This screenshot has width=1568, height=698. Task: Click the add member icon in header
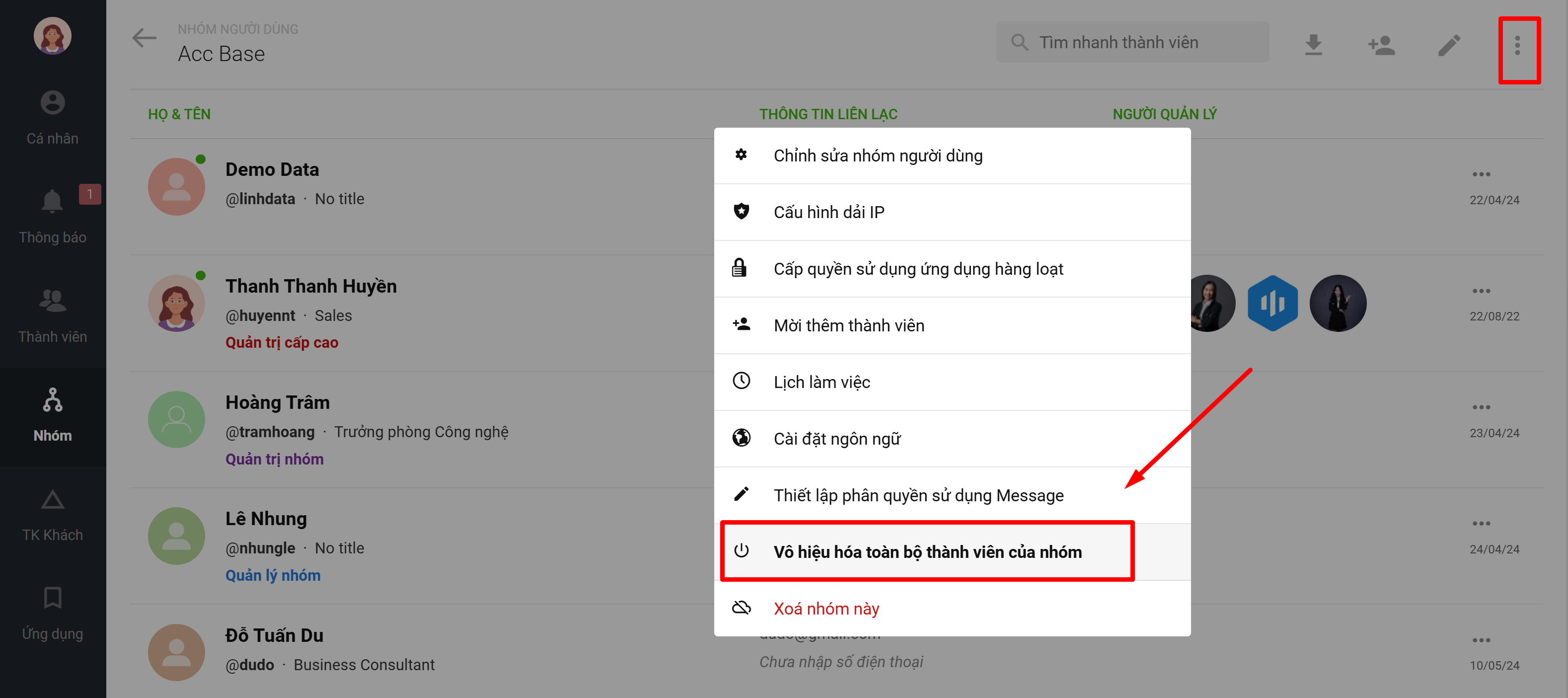[1381, 44]
